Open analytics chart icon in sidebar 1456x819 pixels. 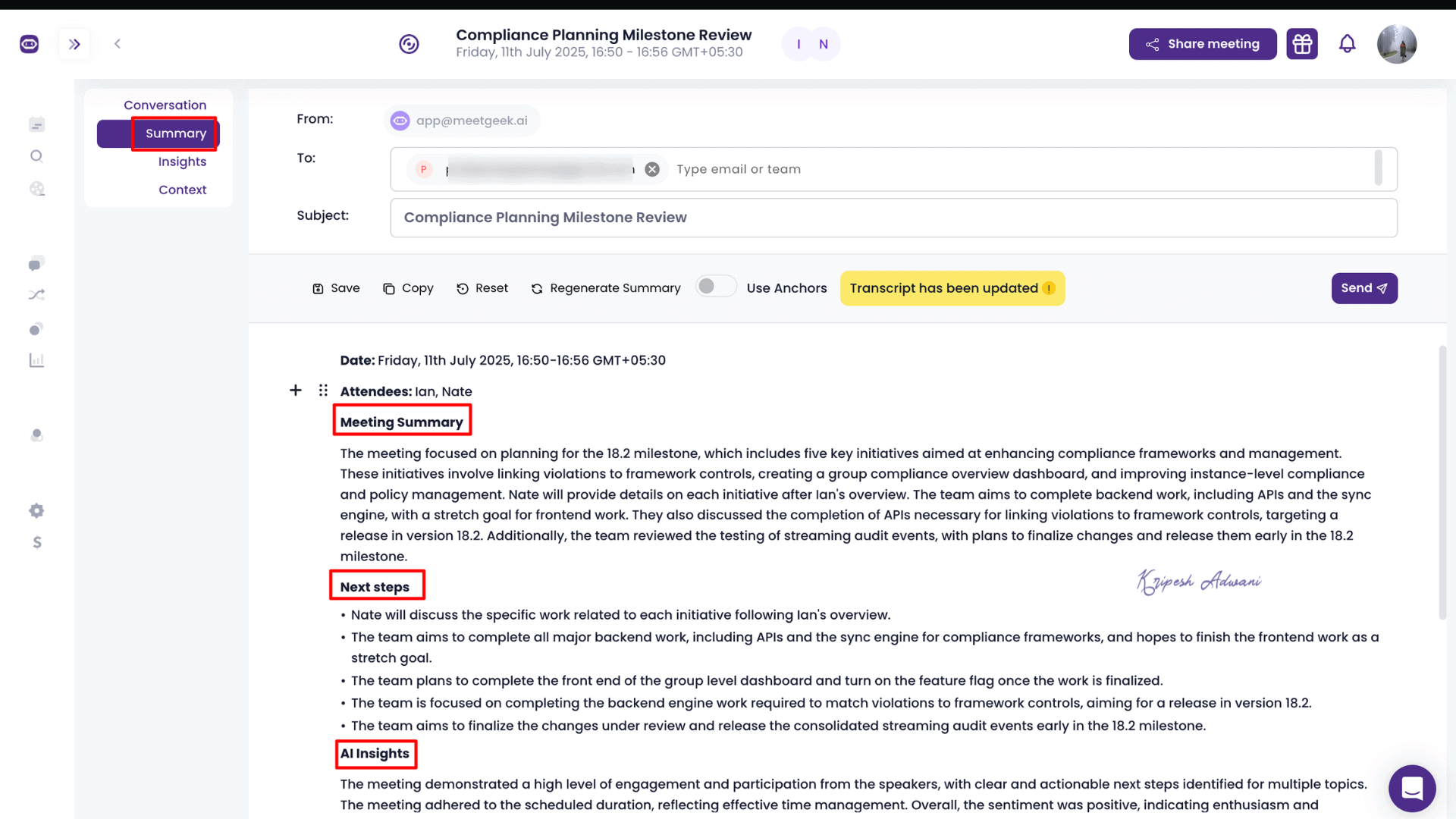click(36, 360)
